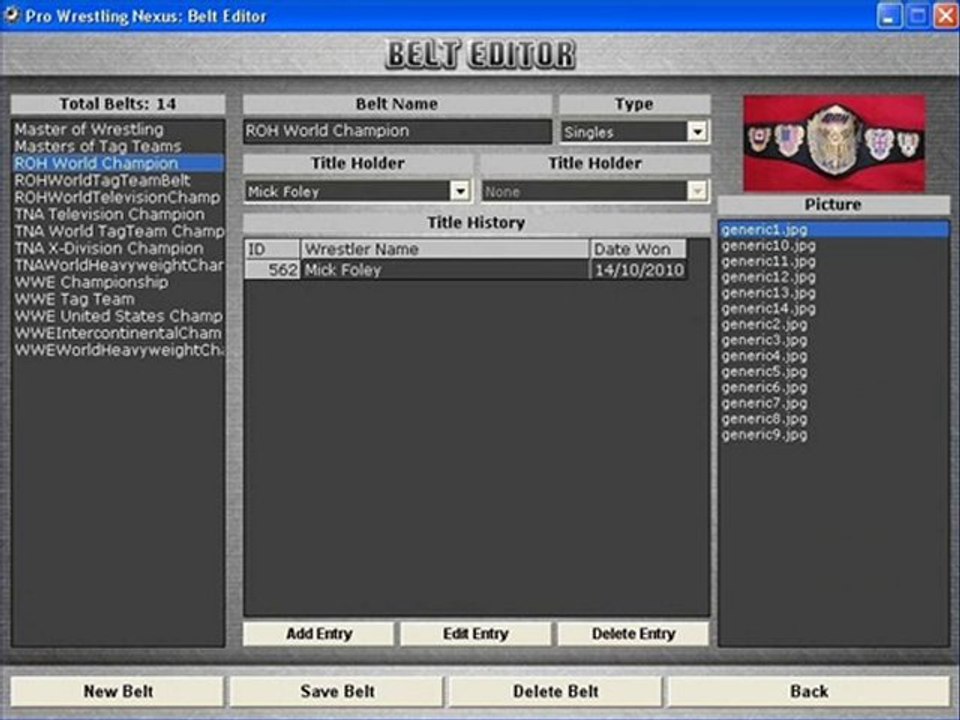This screenshot has width=960, height=720.
Task: Open the Type dropdown showing Singles
Action: pos(697,132)
